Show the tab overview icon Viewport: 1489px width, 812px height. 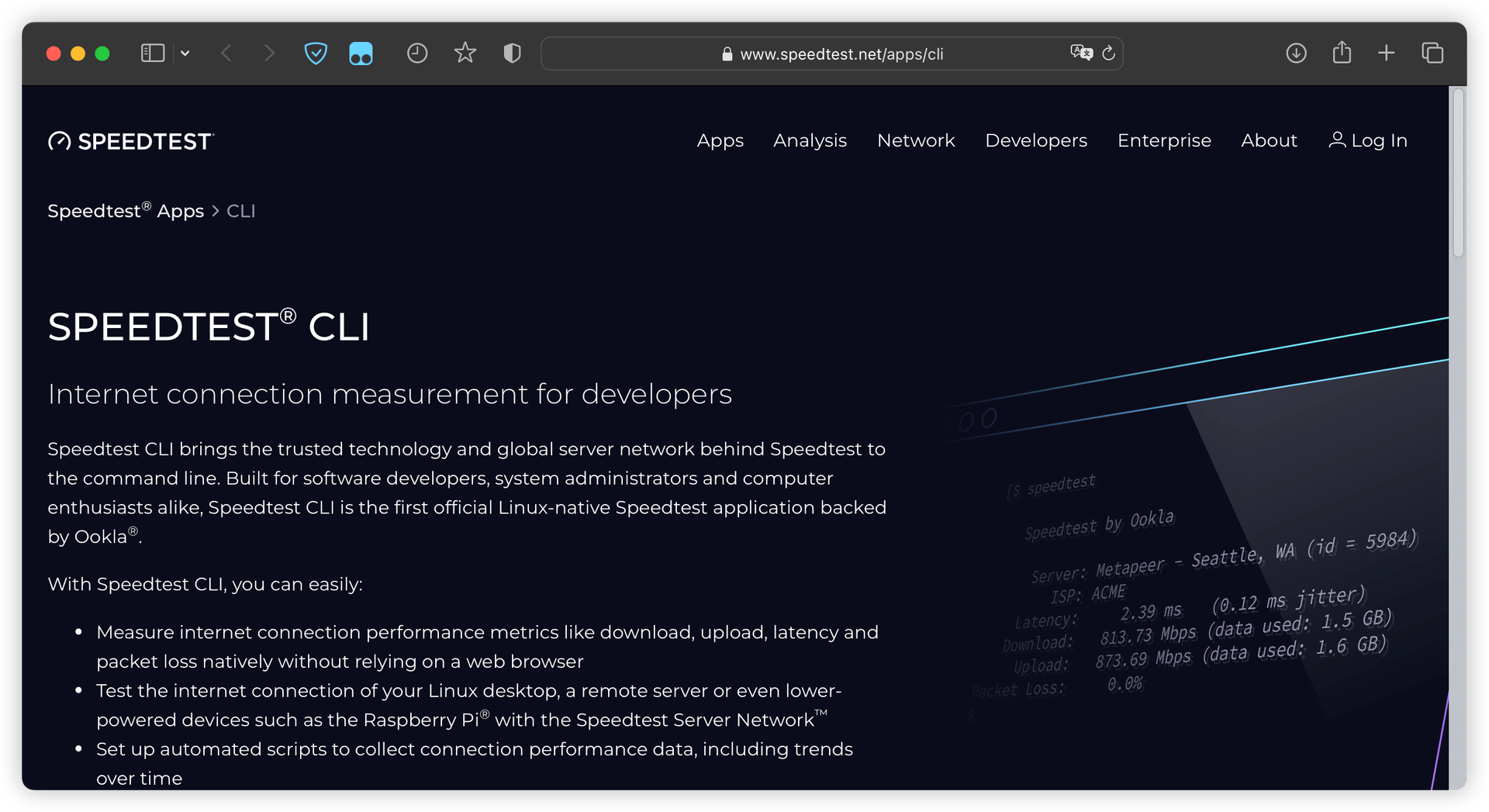tap(1432, 54)
